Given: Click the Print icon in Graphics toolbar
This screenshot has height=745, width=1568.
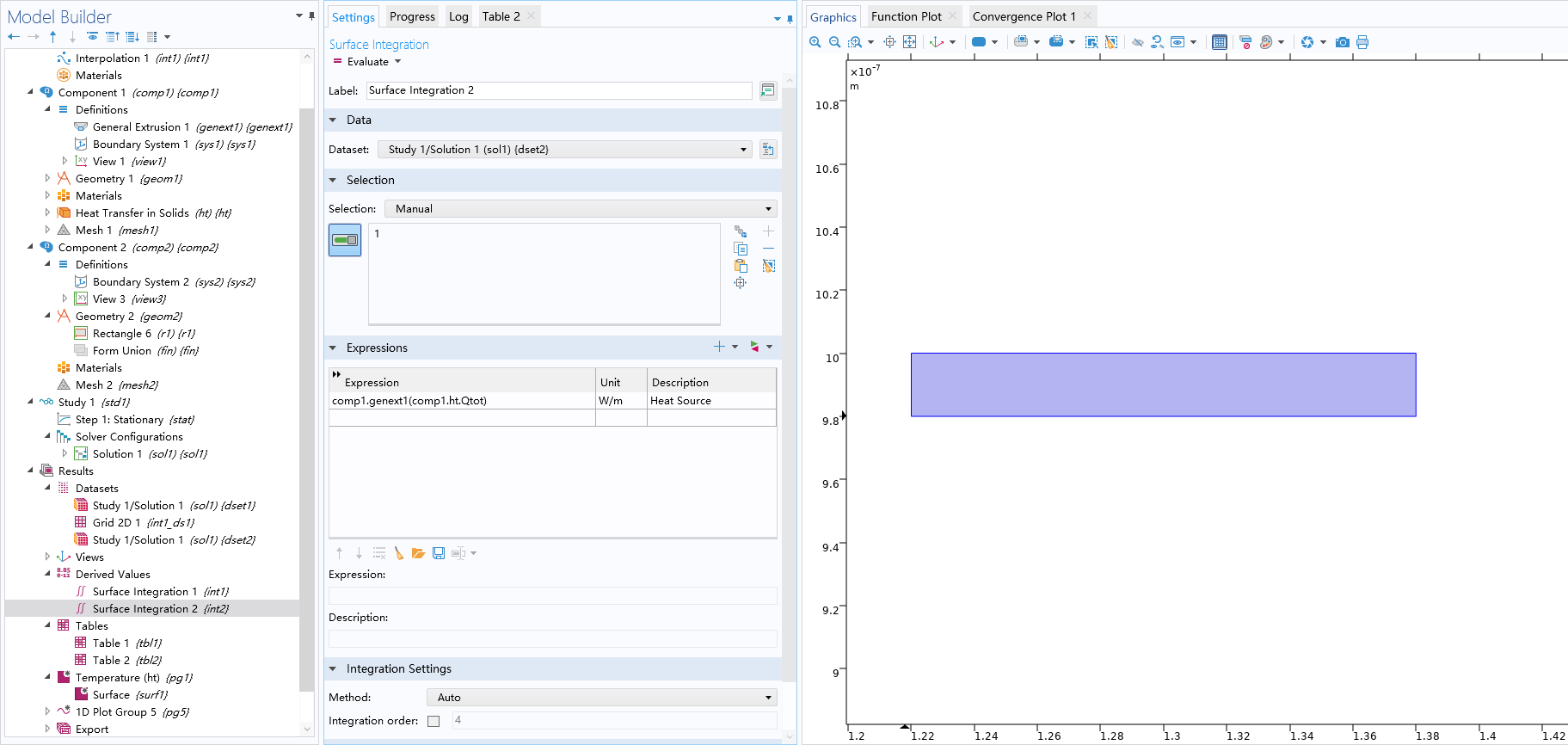Looking at the screenshot, I should pos(1362,42).
